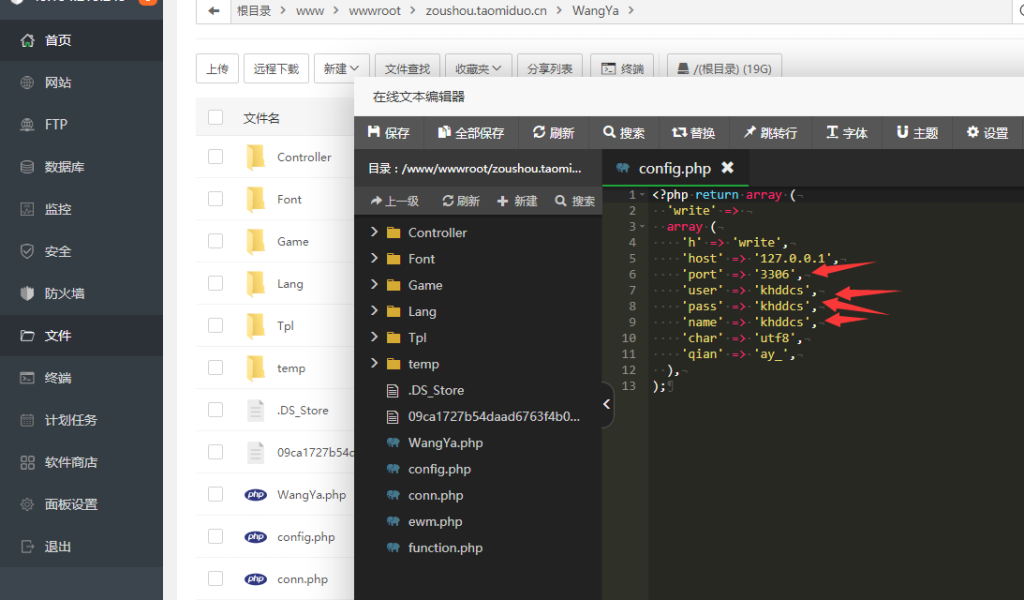
Task: Check the checkbox beside the Controller folder
Action: (x=216, y=157)
